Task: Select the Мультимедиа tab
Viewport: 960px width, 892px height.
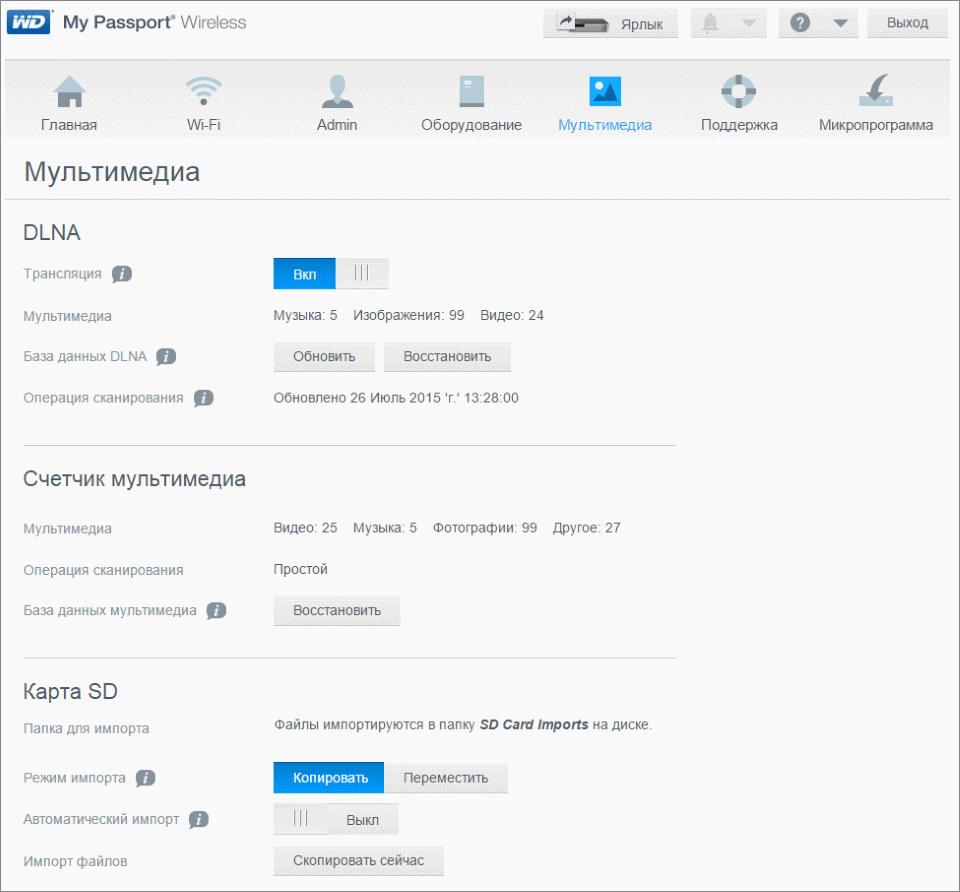Action: 604,103
